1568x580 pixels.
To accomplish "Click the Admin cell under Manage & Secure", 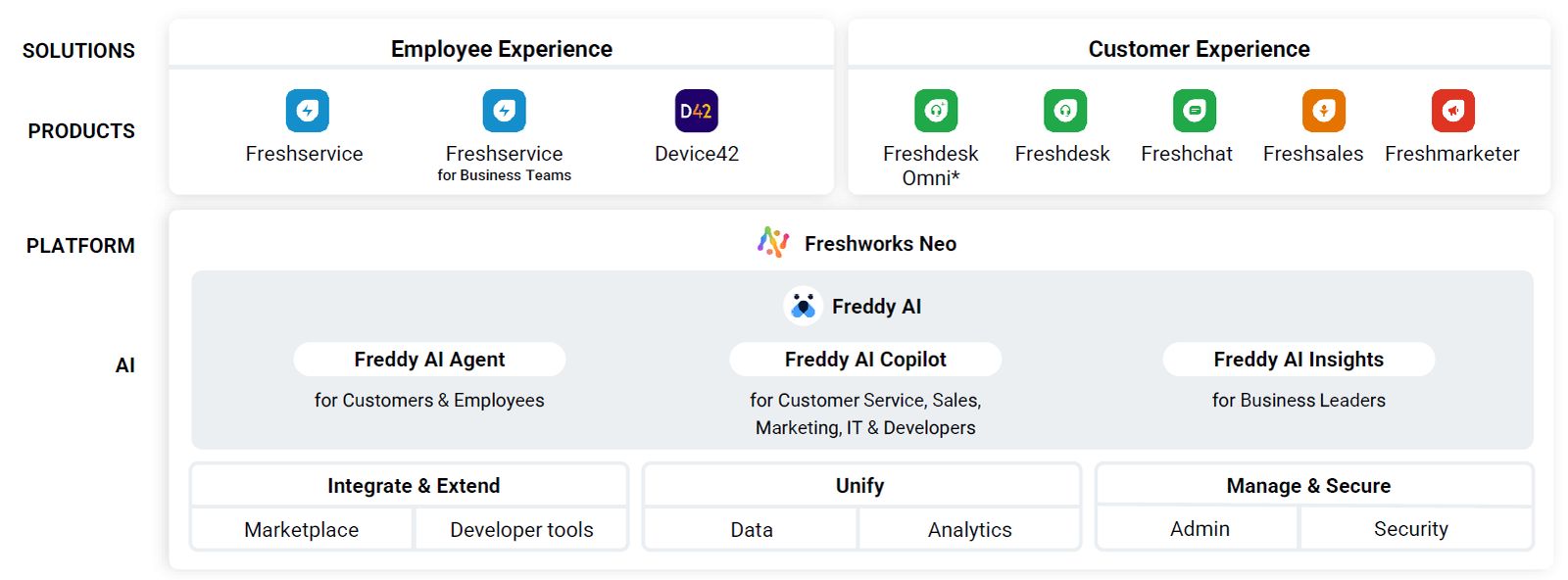I will coord(1200,528).
